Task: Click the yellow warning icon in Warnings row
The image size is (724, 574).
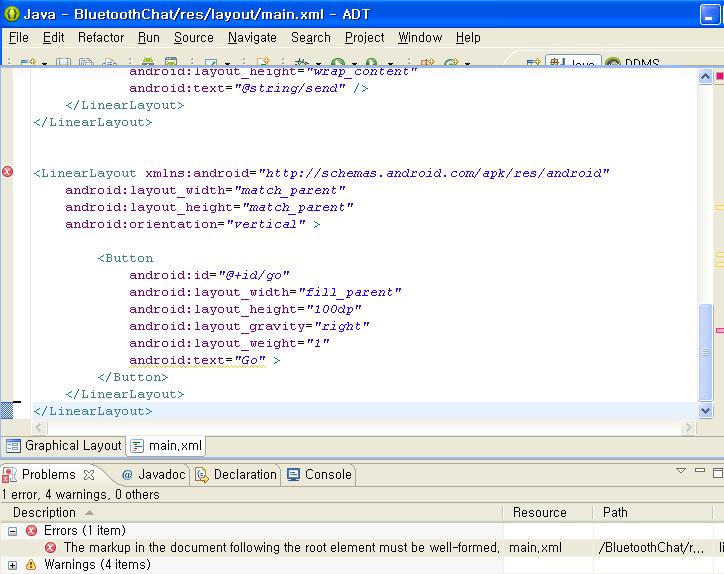Action: click(31, 565)
